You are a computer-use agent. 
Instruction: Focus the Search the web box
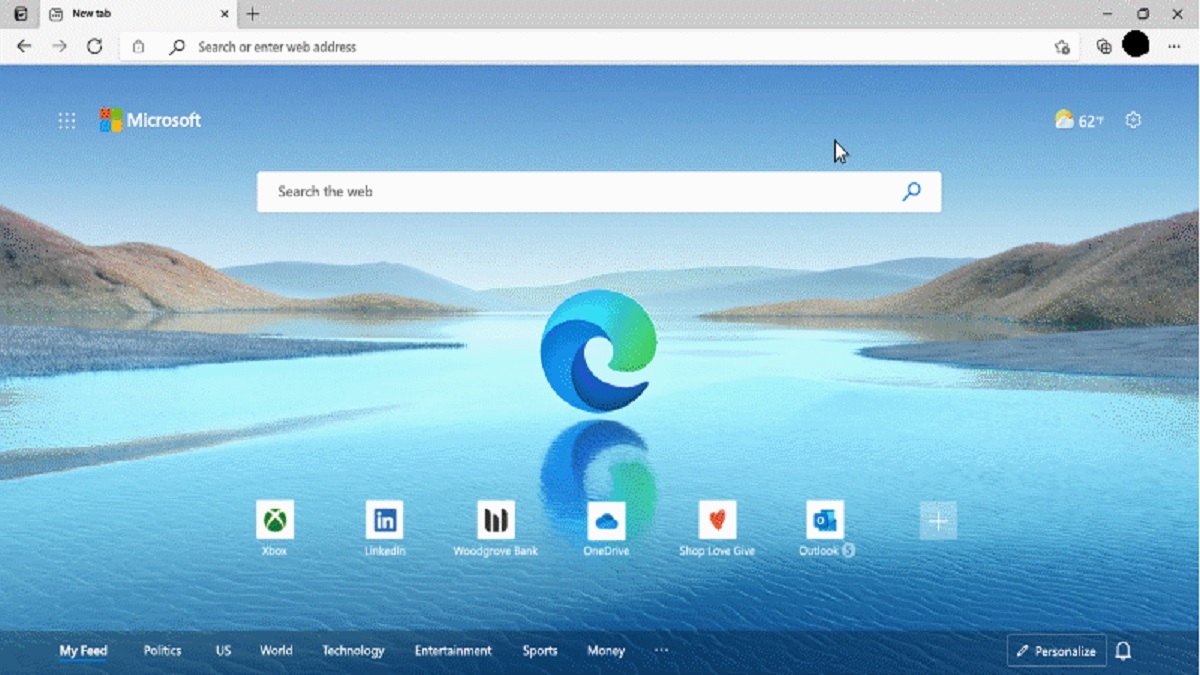click(x=599, y=191)
